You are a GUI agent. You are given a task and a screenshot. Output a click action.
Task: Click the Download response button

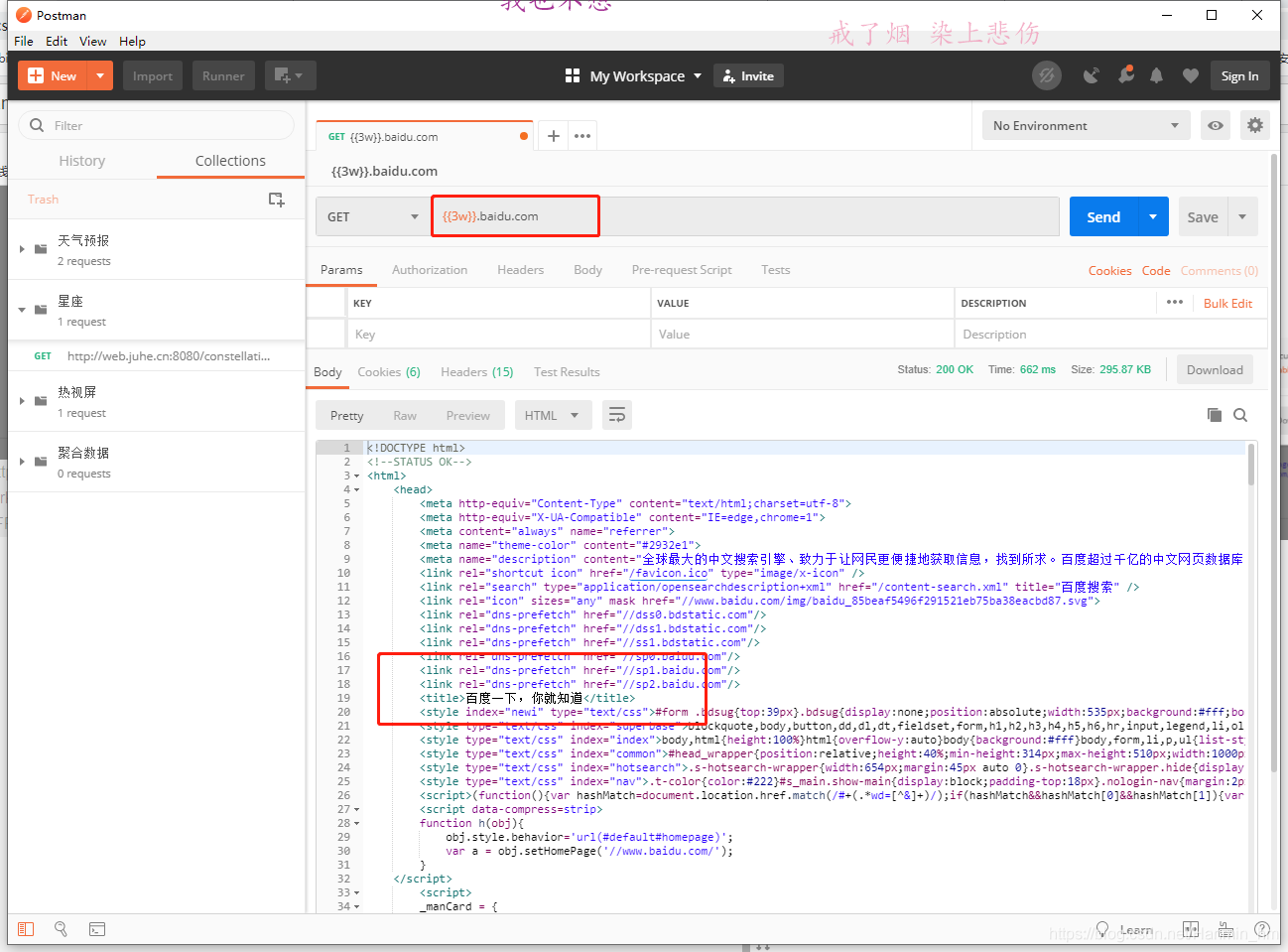coord(1215,369)
